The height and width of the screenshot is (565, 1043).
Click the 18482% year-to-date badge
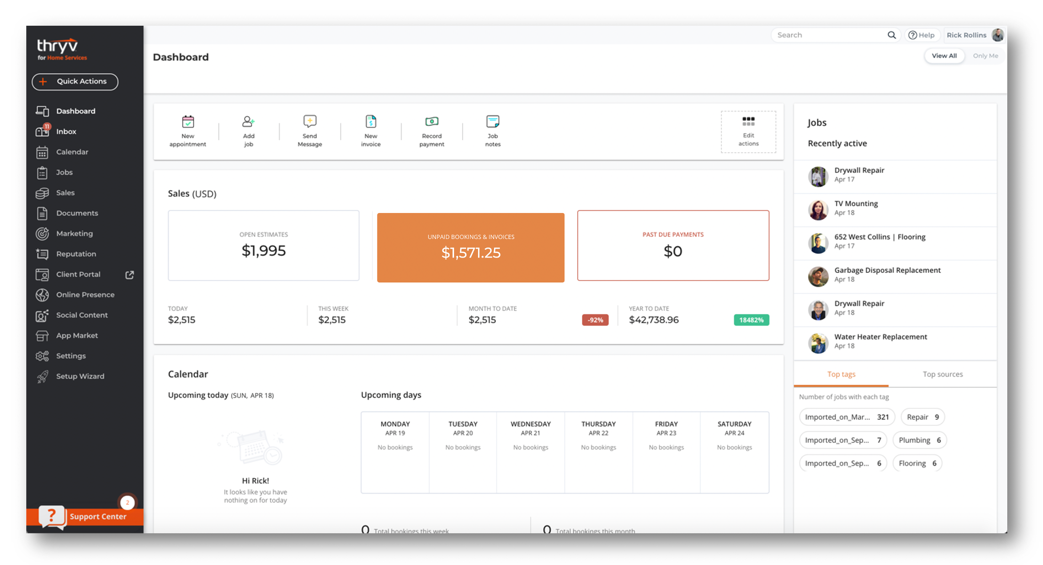751,320
